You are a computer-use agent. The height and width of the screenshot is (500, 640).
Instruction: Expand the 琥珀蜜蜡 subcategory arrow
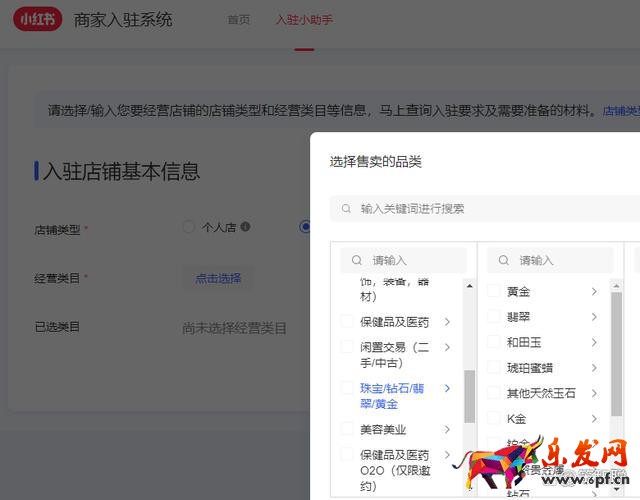(x=594, y=368)
